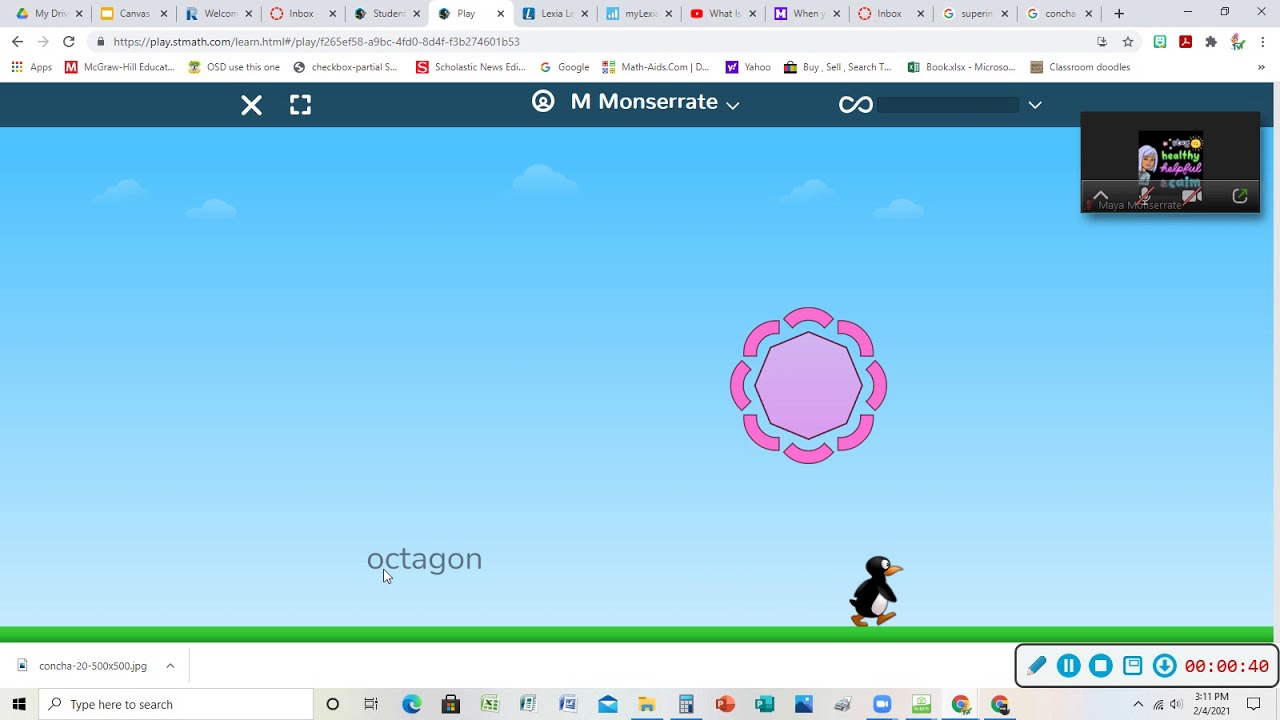
Task: Open the Extensions puzzle menu
Action: (x=1211, y=42)
